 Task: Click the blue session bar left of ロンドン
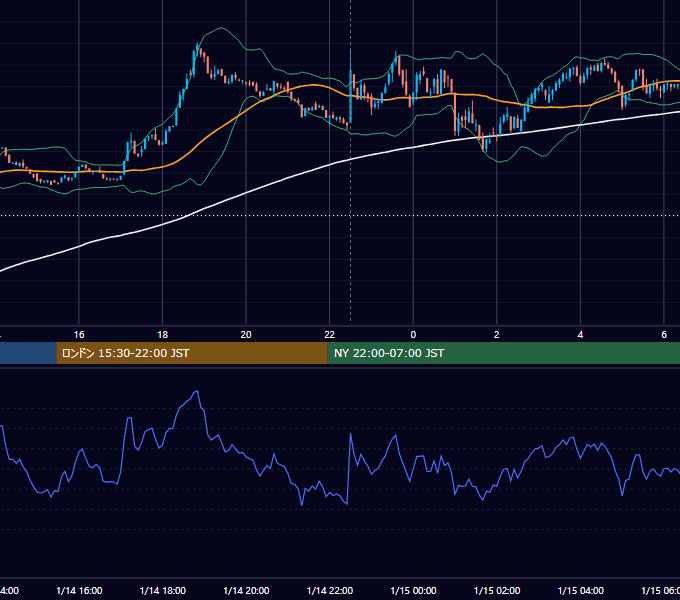pos(28,353)
